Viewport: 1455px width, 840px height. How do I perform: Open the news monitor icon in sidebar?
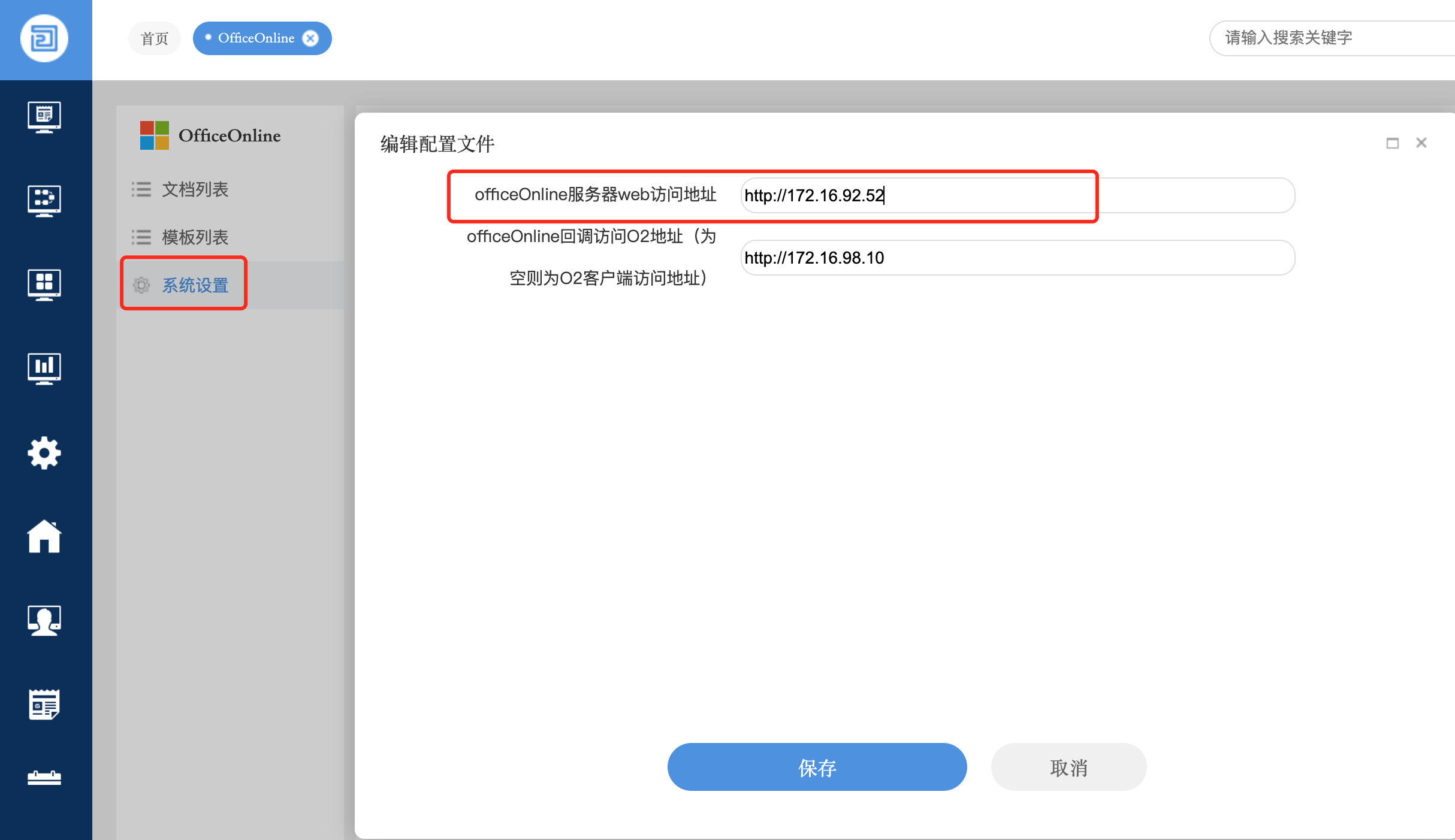(x=44, y=116)
